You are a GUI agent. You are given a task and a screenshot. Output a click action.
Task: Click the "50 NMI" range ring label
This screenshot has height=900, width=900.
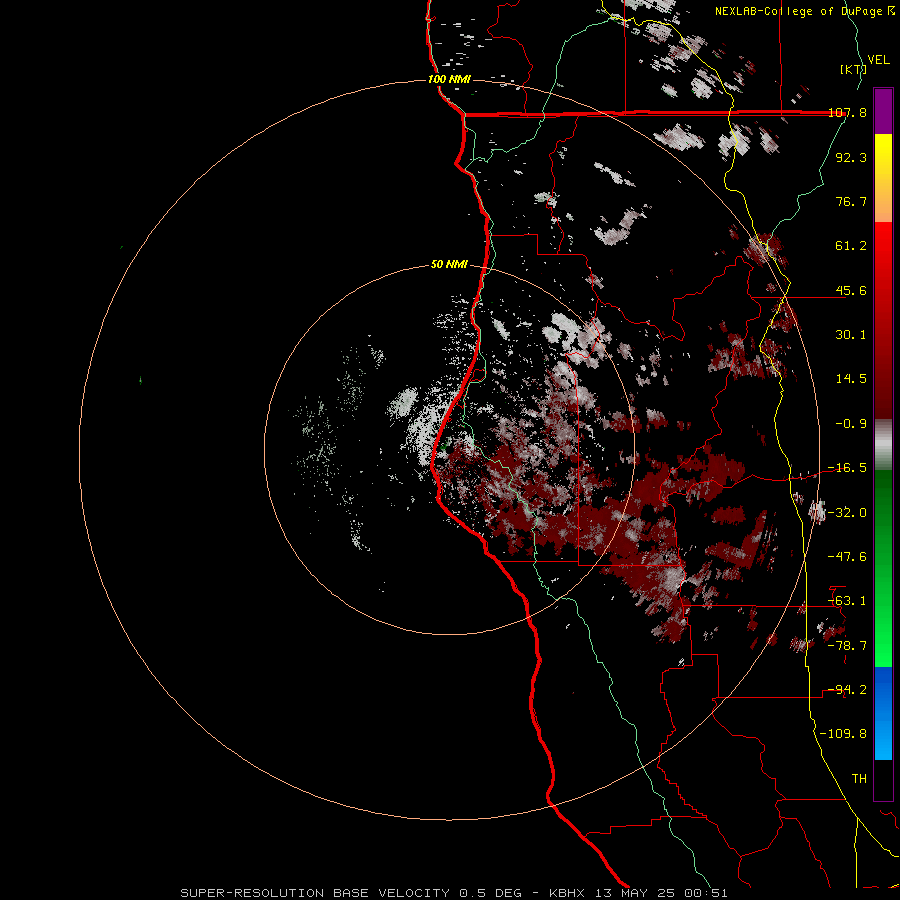(x=449, y=265)
